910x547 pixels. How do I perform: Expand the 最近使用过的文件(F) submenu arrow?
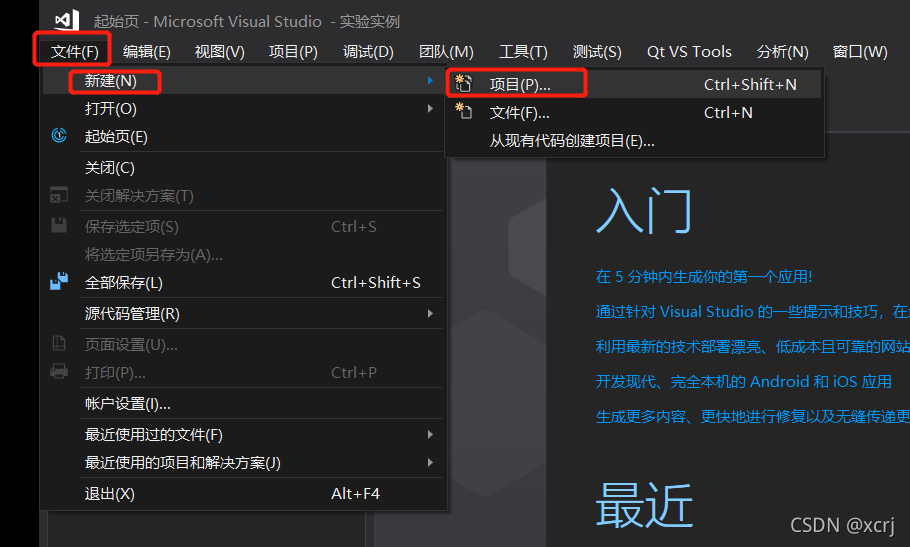point(430,434)
